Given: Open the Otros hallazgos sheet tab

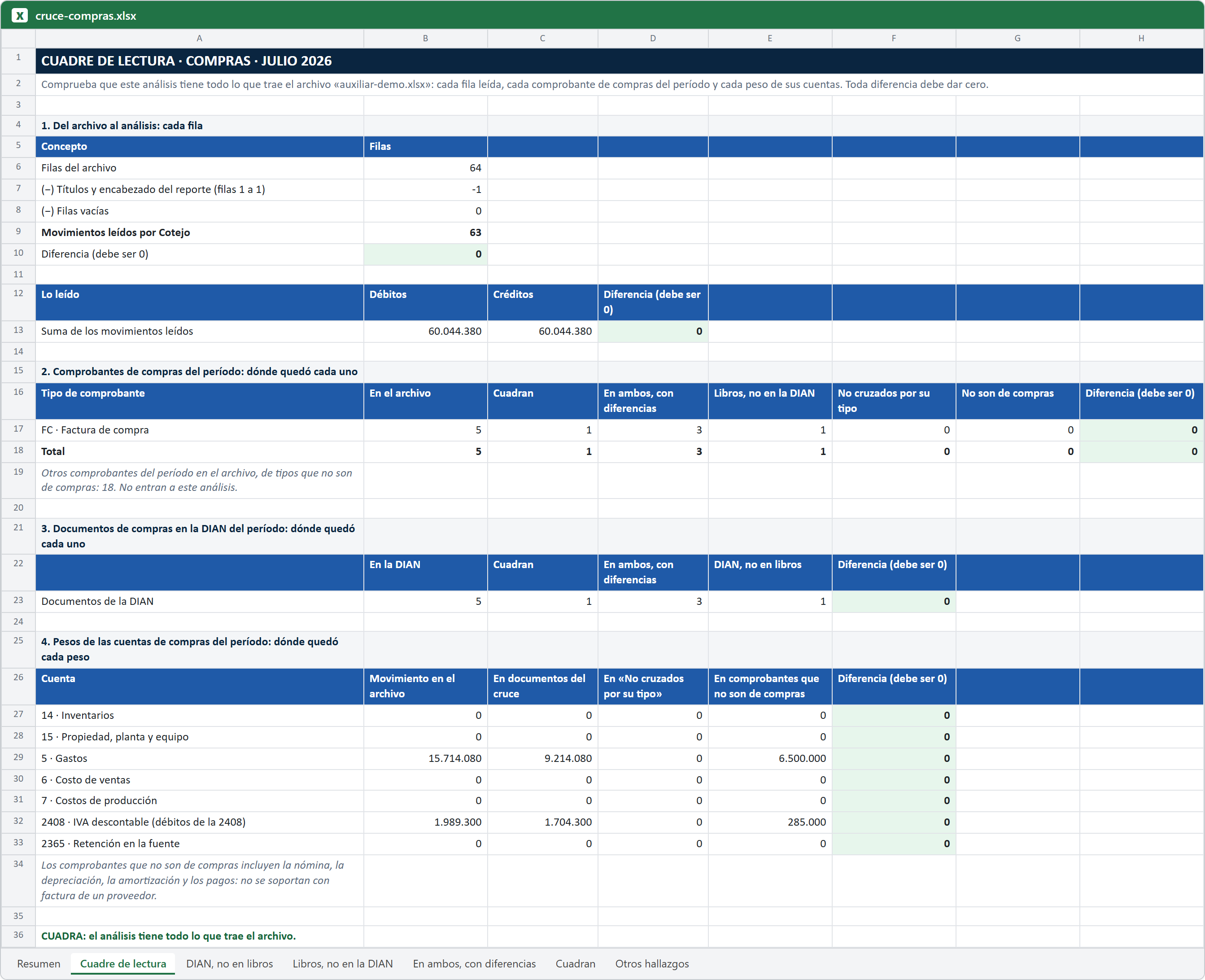Looking at the screenshot, I should 652,963.
